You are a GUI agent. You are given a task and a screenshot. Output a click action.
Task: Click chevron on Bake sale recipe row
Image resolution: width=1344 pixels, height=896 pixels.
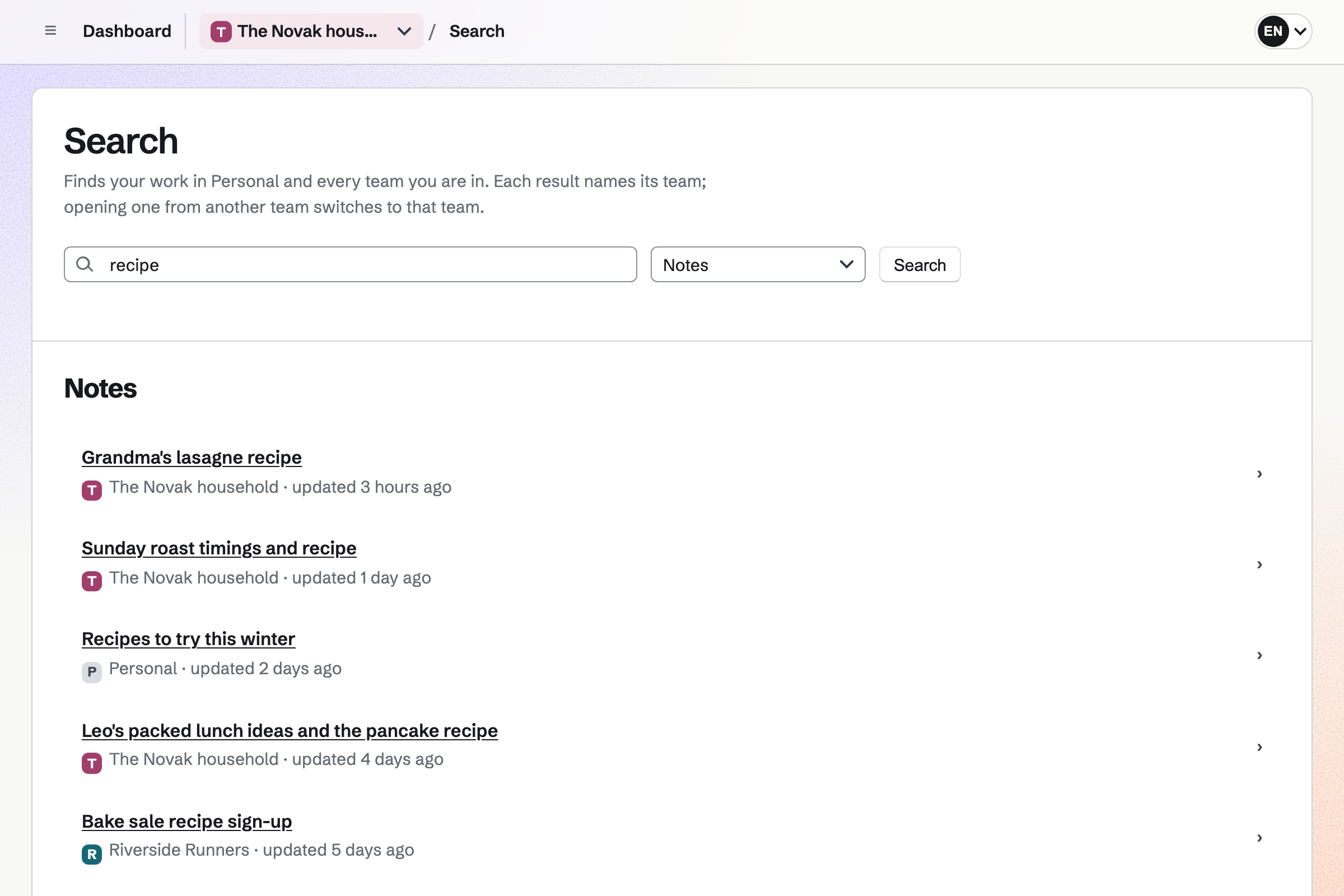tap(1259, 838)
